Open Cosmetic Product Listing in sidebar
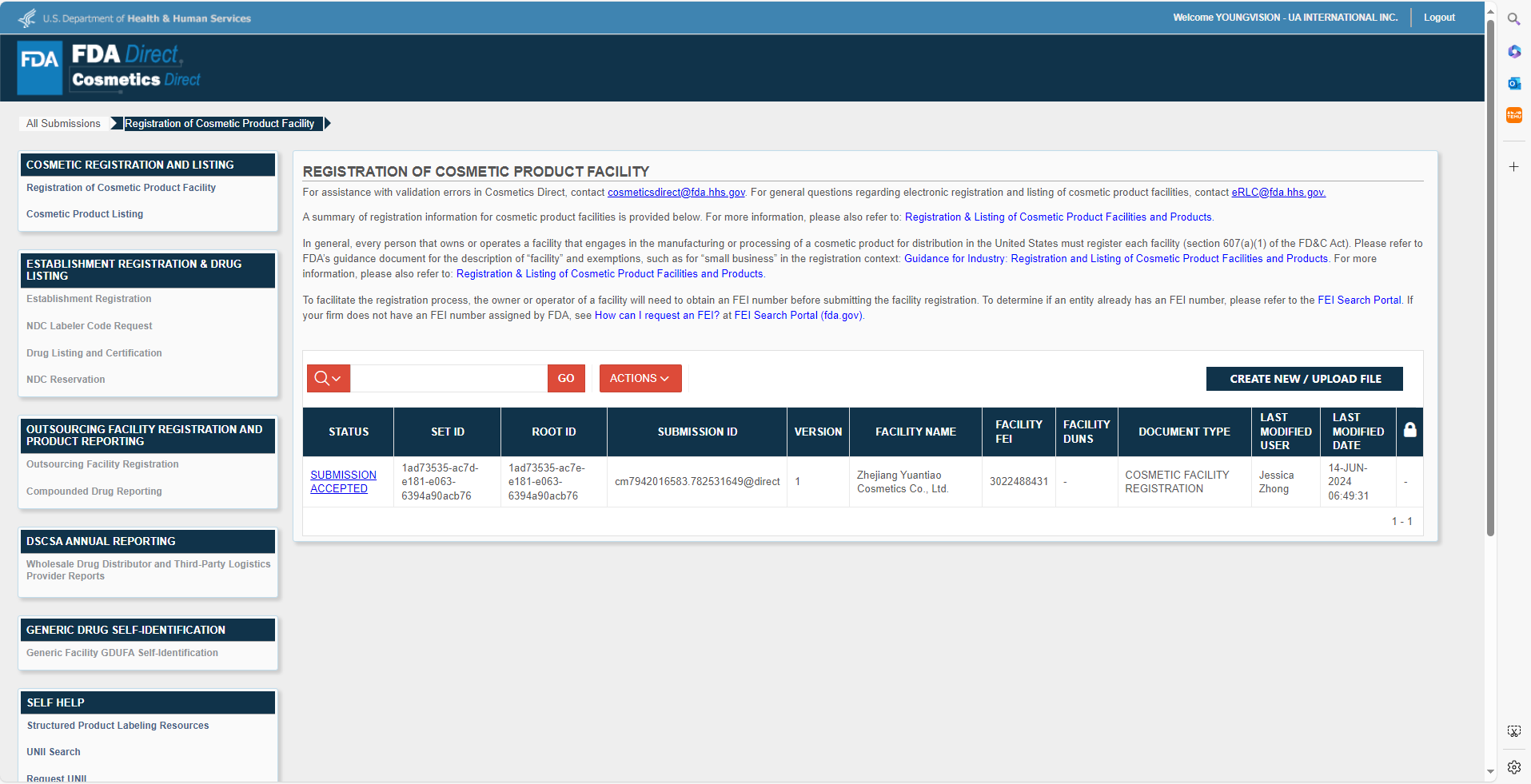The width and height of the screenshot is (1531, 784). (85, 214)
